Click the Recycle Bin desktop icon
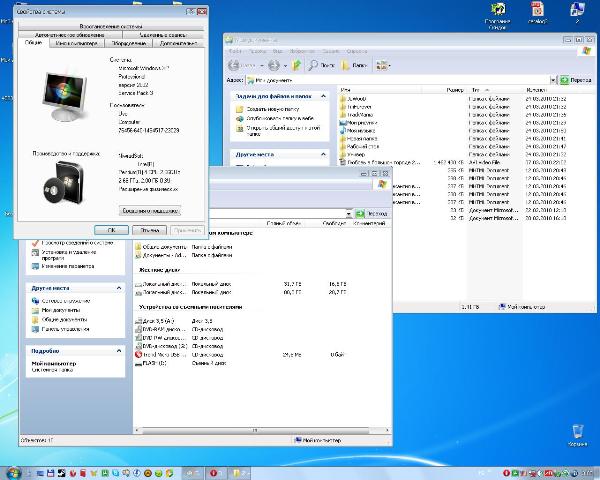 576,432
